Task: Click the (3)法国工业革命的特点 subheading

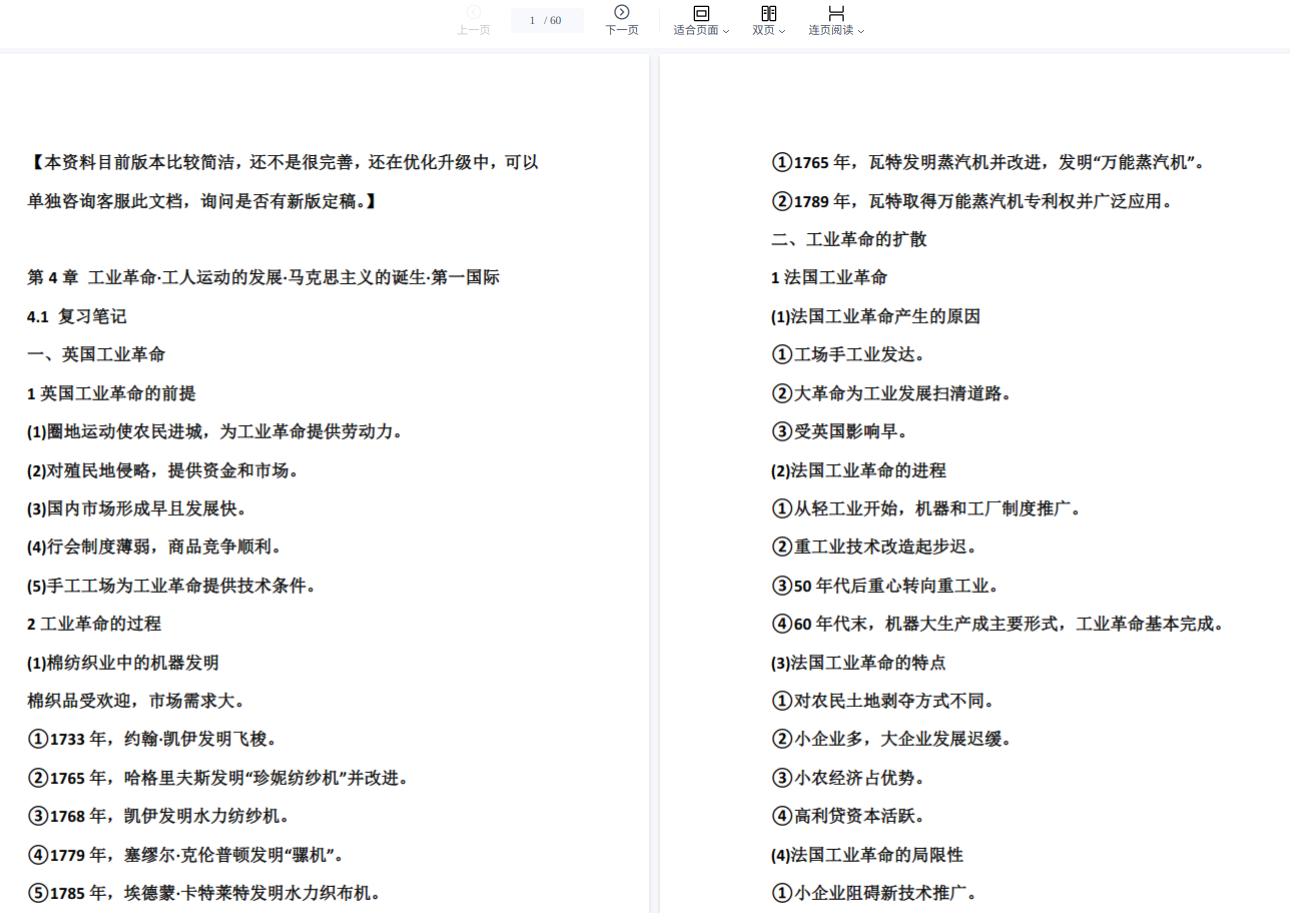Action: coord(858,662)
